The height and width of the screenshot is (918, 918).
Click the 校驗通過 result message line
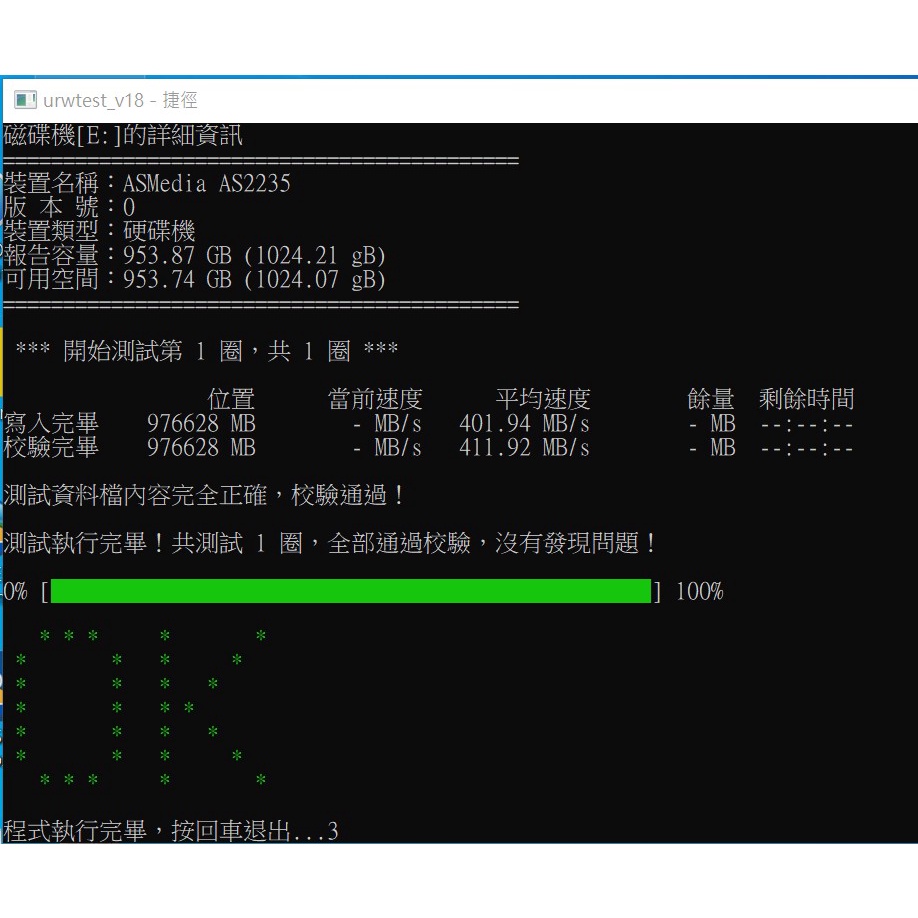coord(204,495)
